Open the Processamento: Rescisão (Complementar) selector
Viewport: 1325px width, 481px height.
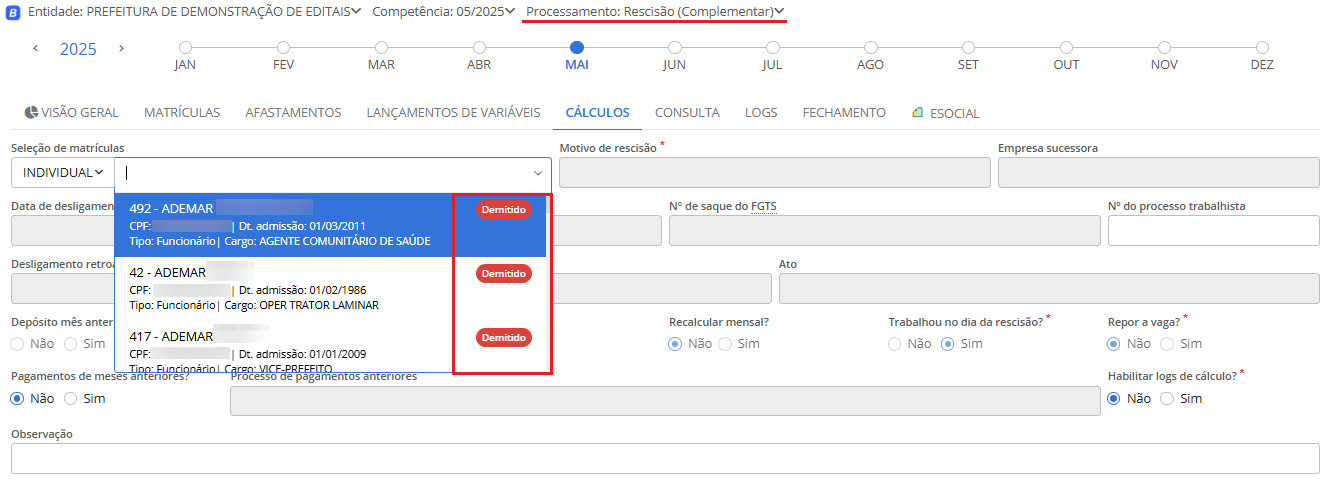pyautogui.click(x=654, y=12)
